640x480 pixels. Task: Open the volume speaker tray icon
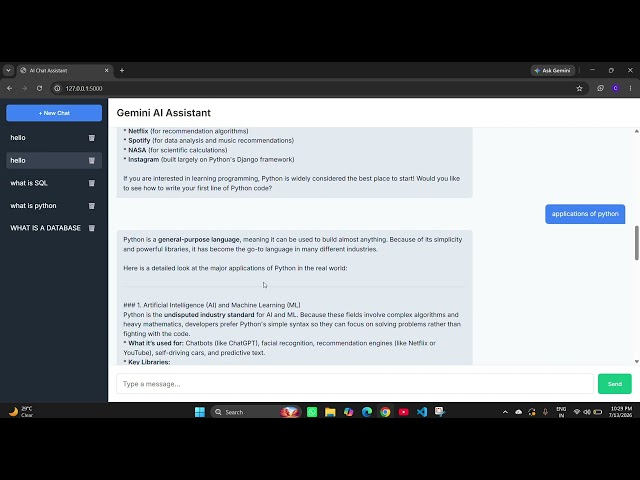[587, 412]
